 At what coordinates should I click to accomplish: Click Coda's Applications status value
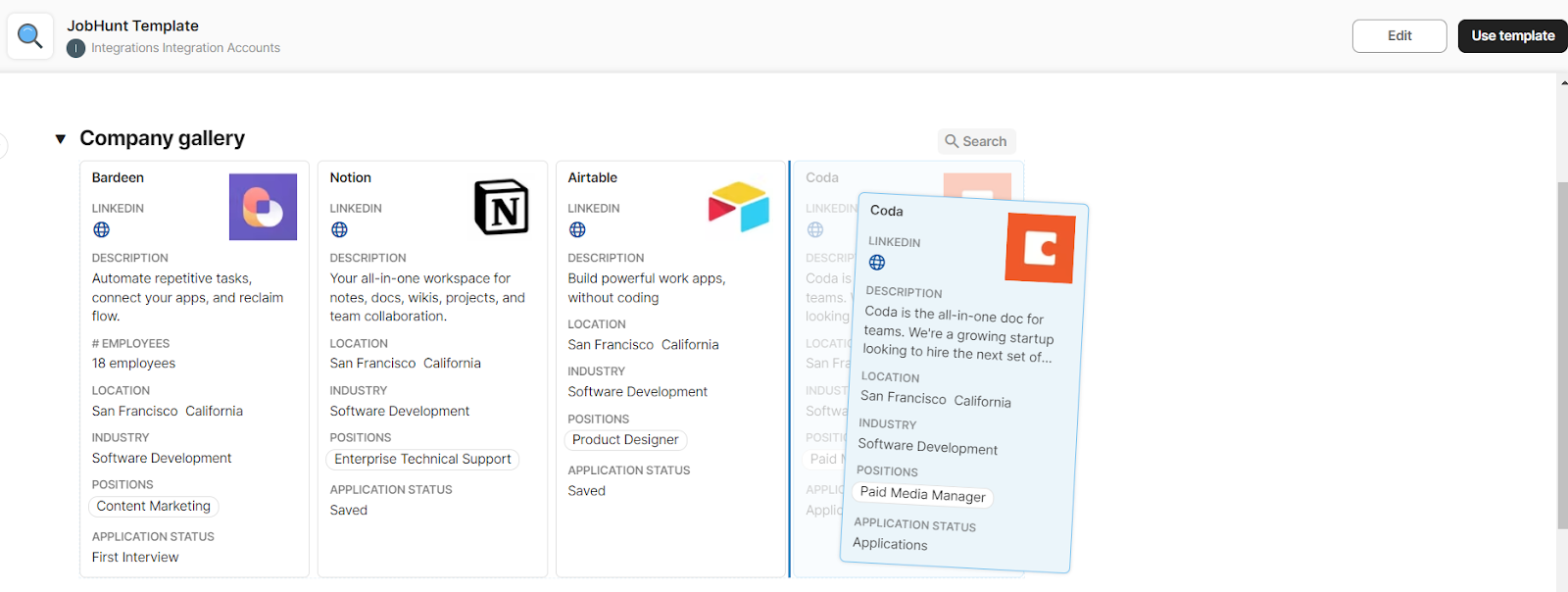coord(890,544)
